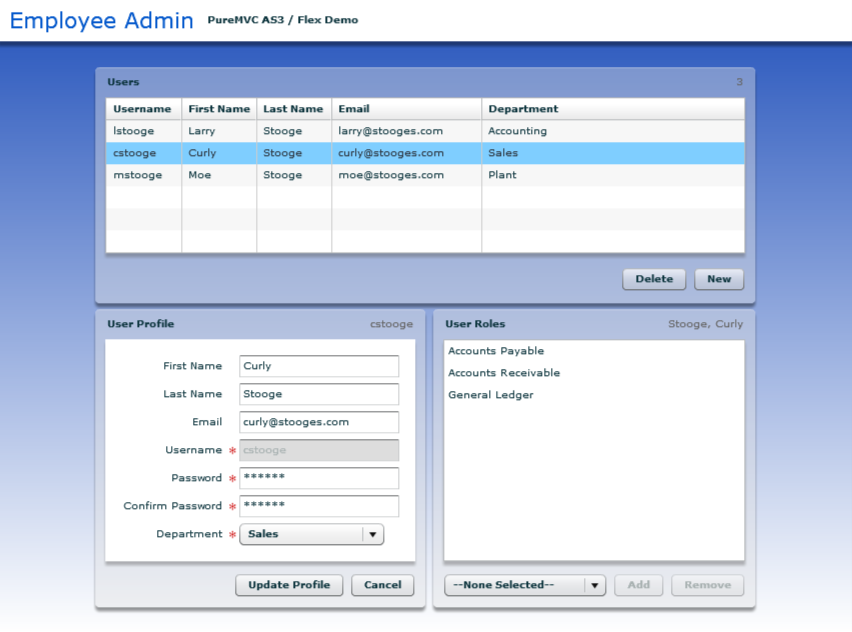Screen dimensions: 852x632
Task: Select the Accounts Receivable role
Action: tap(594, 373)
